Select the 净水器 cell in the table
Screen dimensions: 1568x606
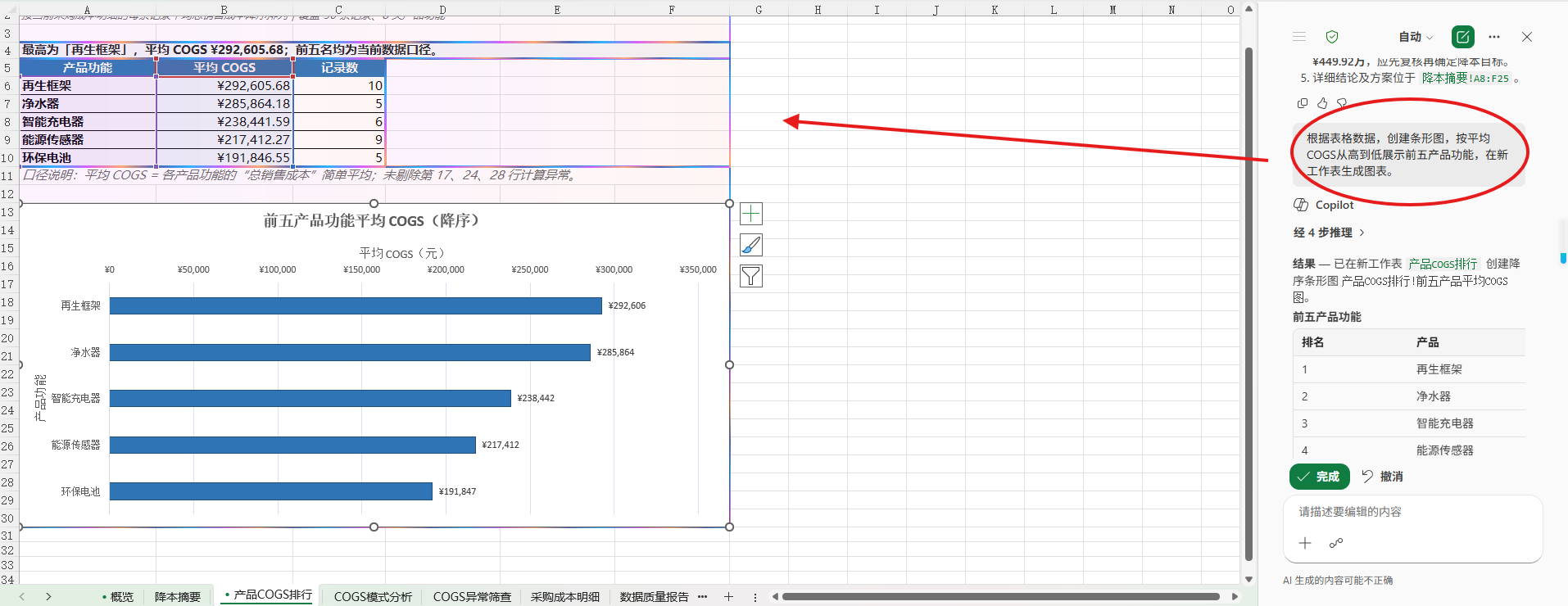(88, 104)
